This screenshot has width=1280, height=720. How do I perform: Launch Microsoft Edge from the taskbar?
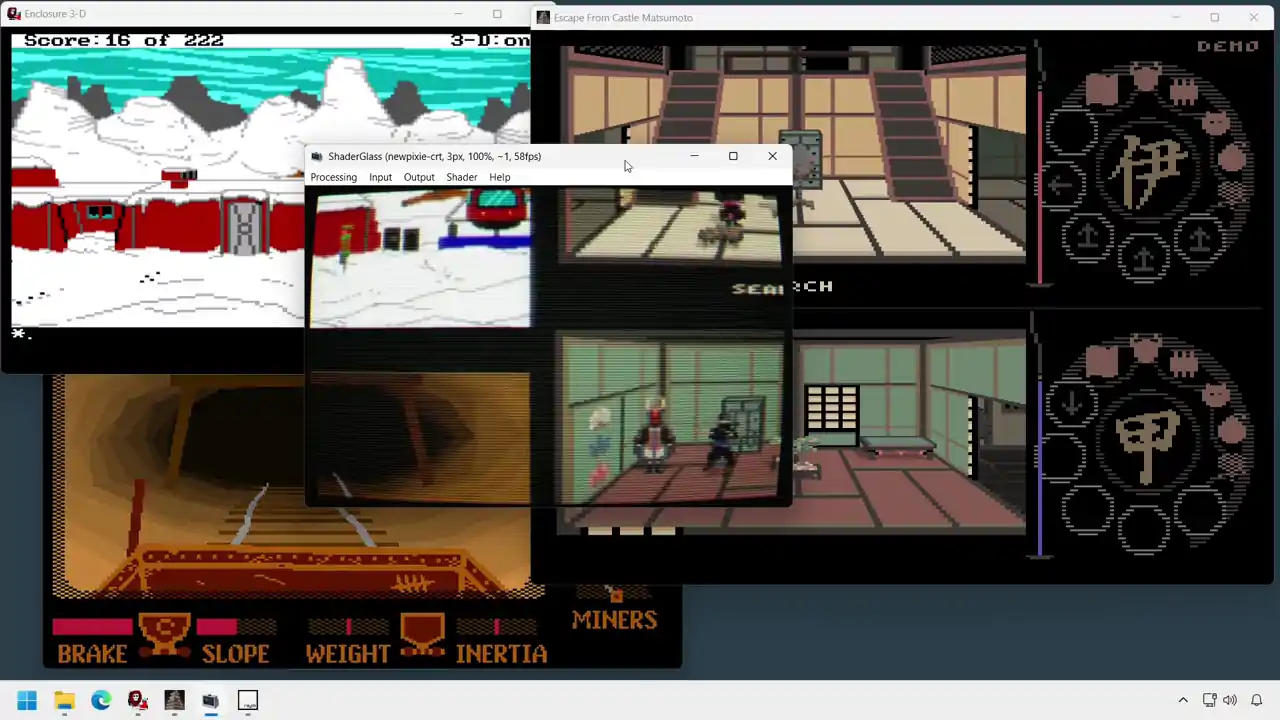click(x=101, y=700)
